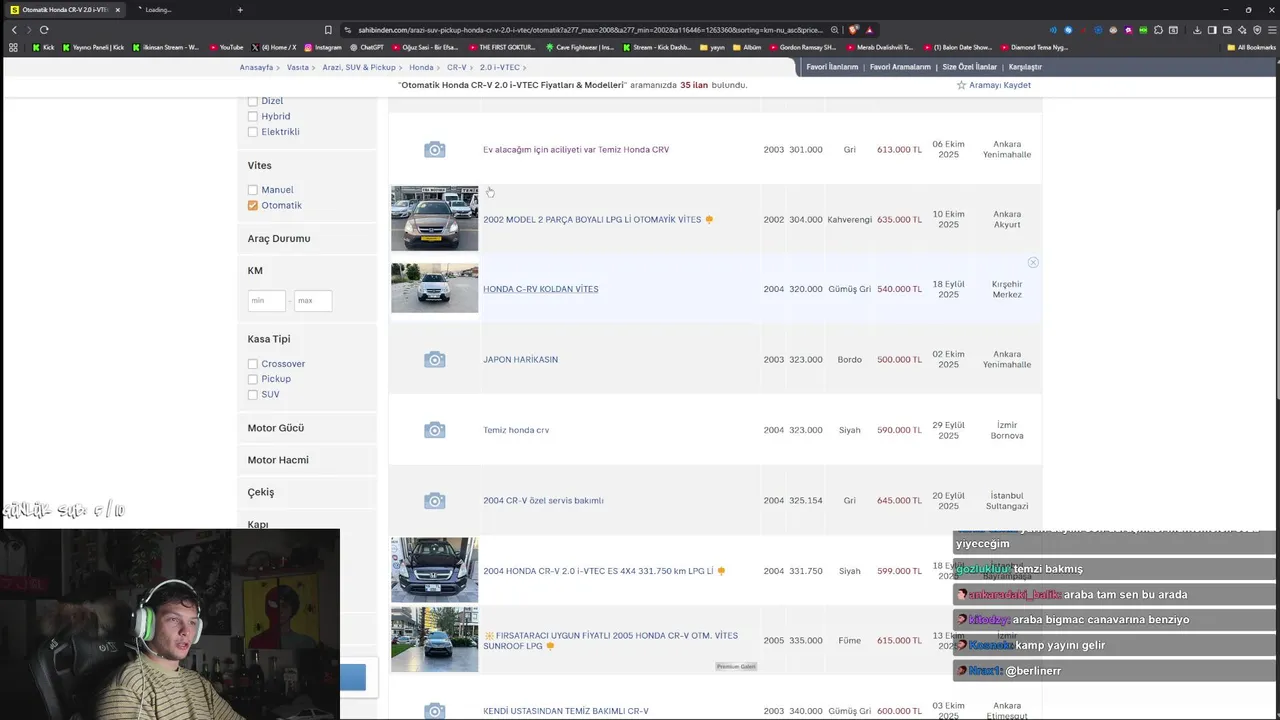Check the Dizel fuel checkbox
1280x720 pixels.
pyautogui.click(x=253, y=101)
